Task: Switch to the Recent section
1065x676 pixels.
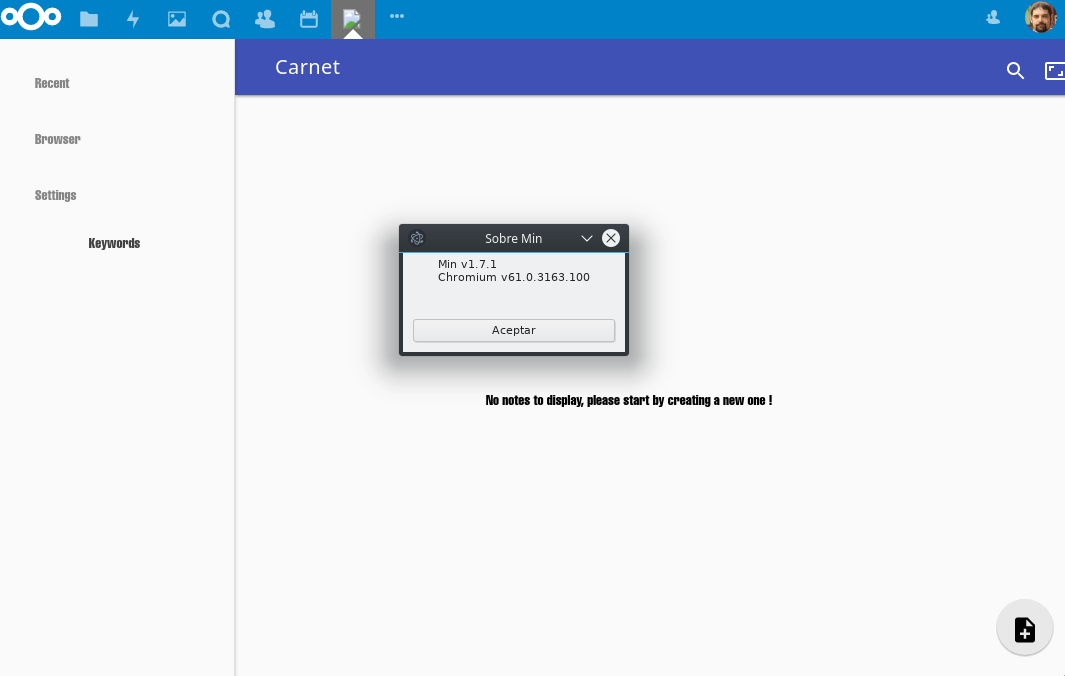Action: [x=52, y=83]
